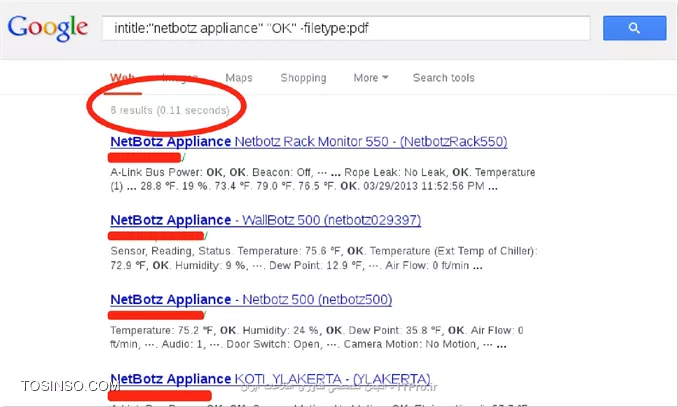The height and width of the screenshot is (407, 678).
Task: Click the snippet 'Temperature: 75.2 °F, OK. Humidity'
Action: pos(317,330)
